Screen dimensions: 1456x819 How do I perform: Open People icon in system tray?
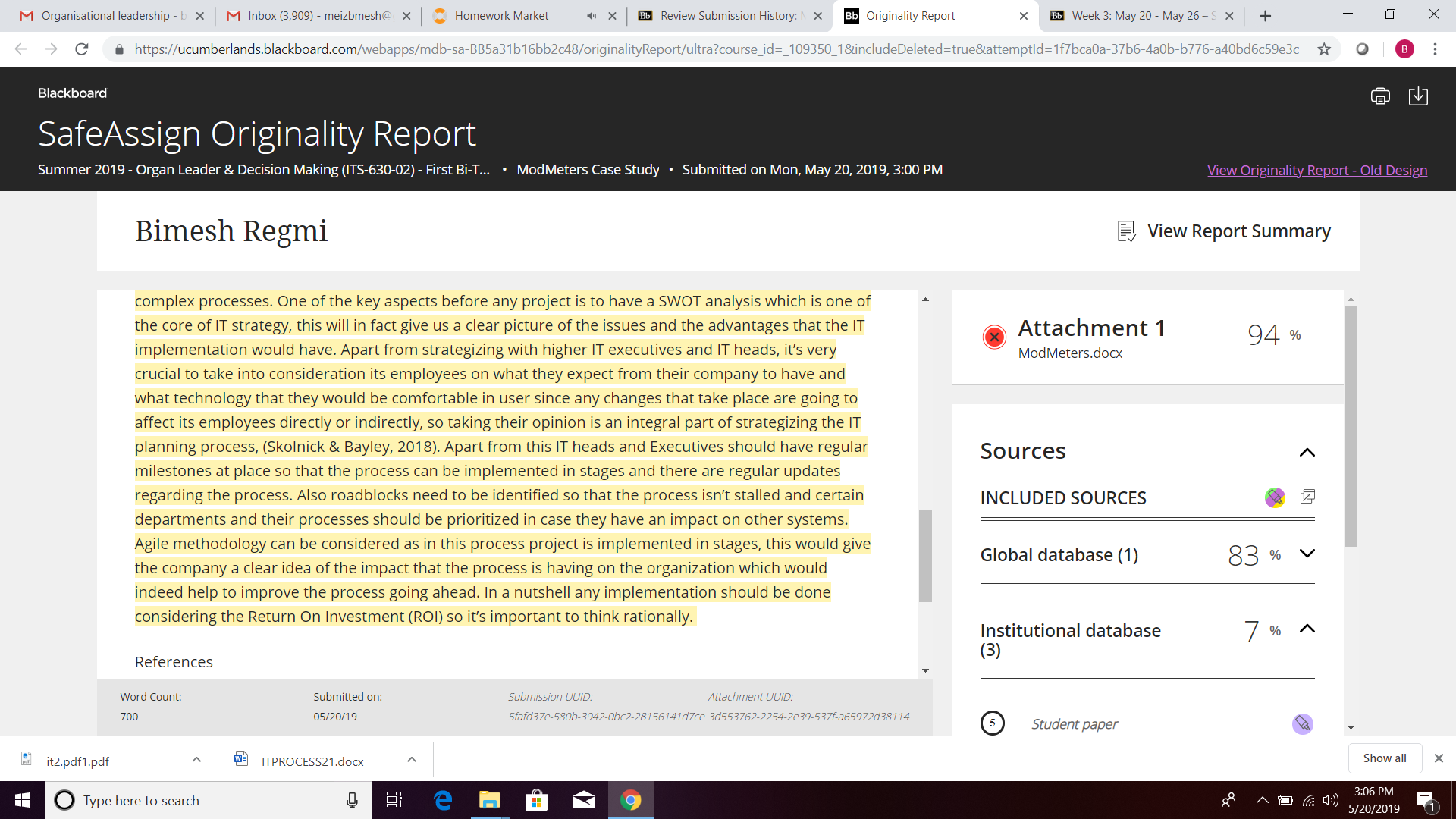pos(1228,800)
